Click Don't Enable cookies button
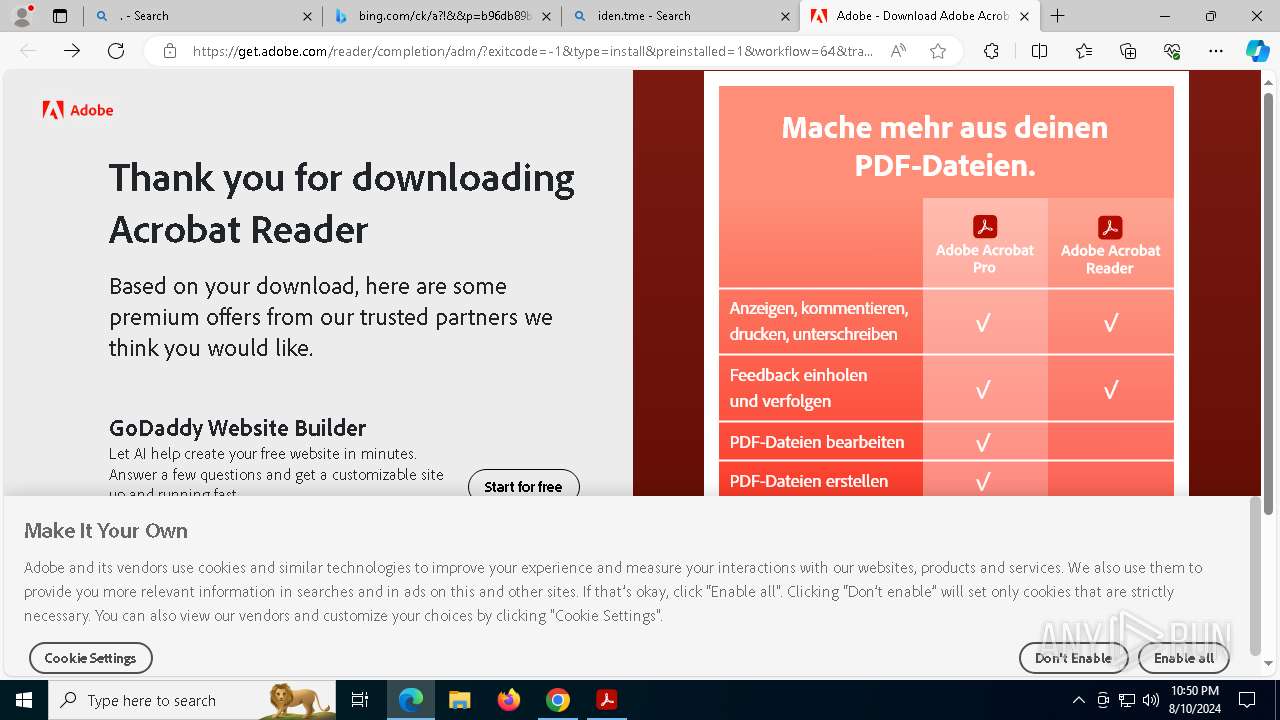This screenshot has width=1280, height=720. click(1073, 658)
